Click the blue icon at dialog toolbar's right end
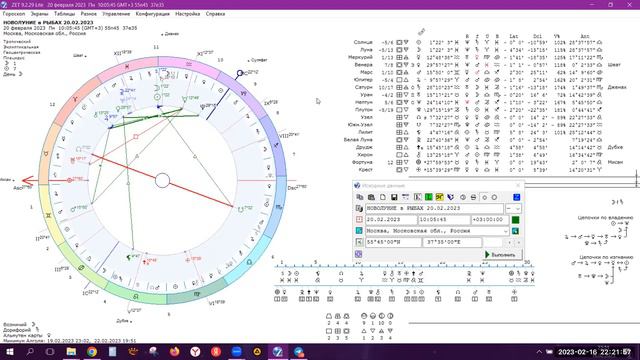640x360 pixels. [x=516, y=197]
